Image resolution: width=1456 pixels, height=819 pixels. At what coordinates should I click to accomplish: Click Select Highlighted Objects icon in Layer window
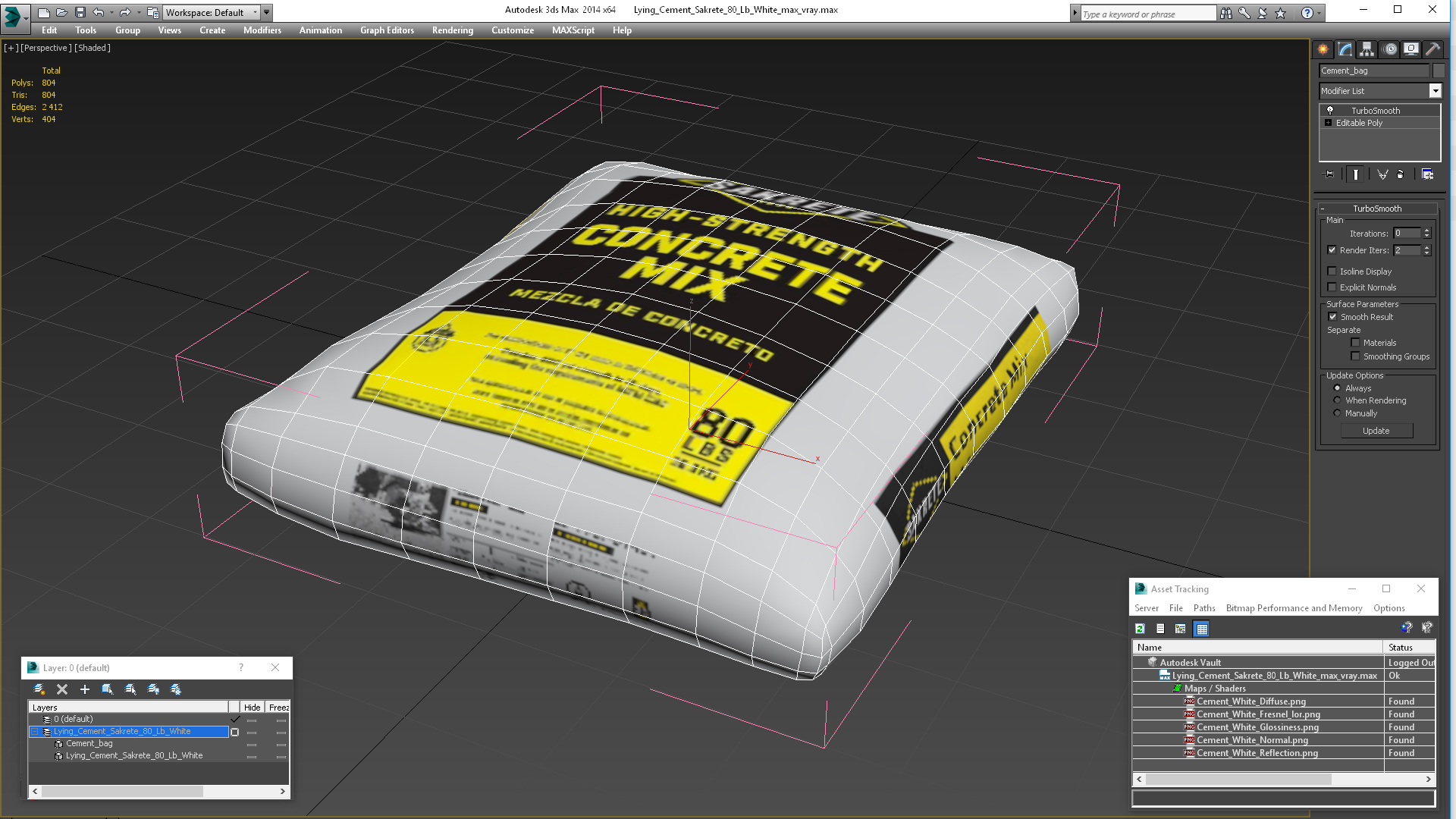(108, 689)
